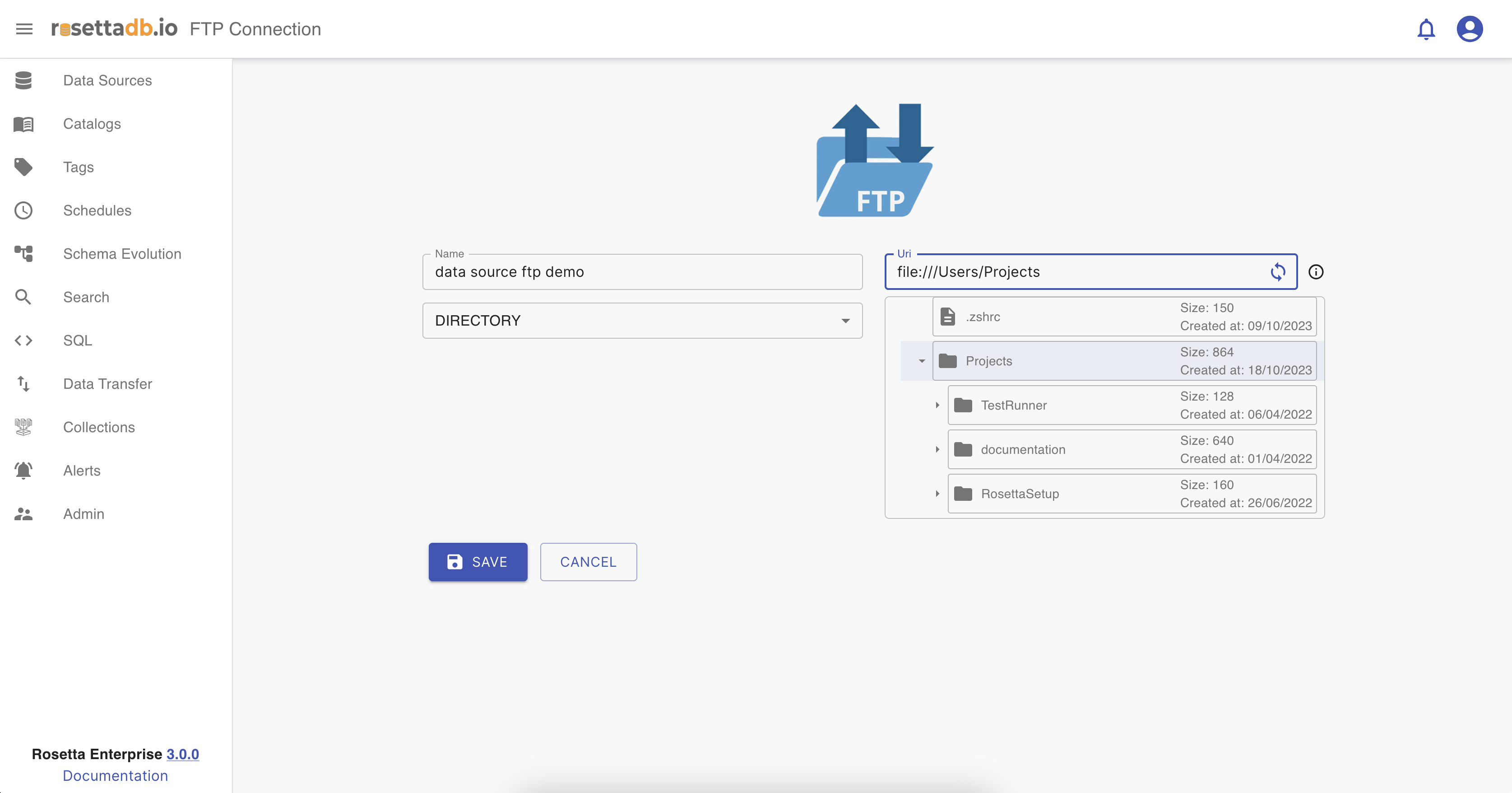Click the Schema Evolution sidebar icon
This screenshot has width=1512, height=793.
click(x=23, y=254)
